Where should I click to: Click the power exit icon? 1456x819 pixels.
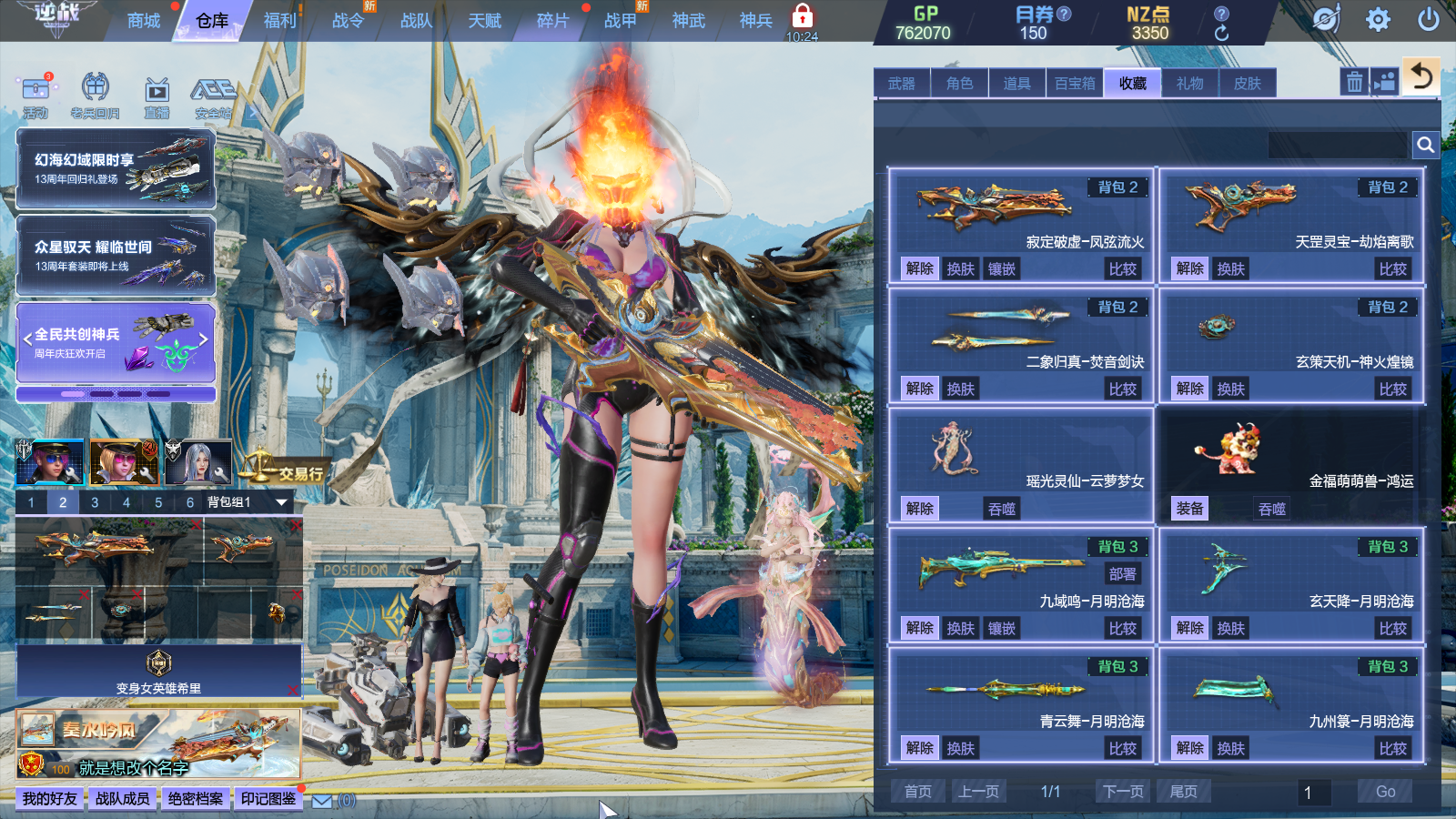pyautogui.click(x=1429, y=19)
